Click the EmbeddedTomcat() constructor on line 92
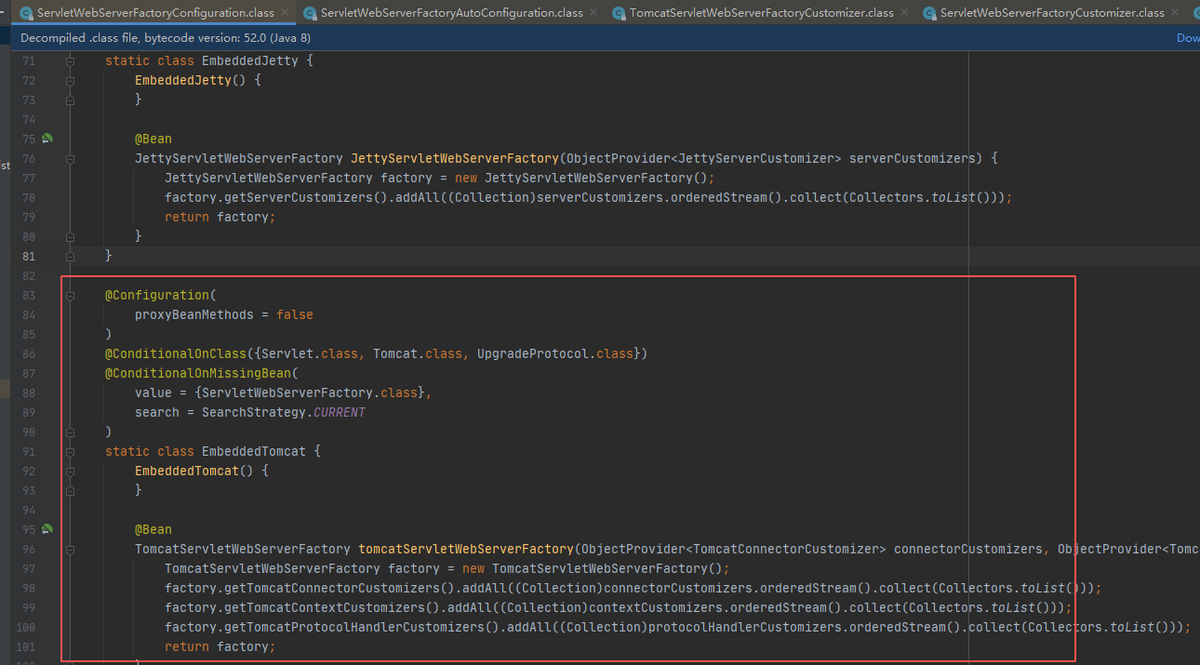The height and width of the screenshot is (665, 1200). click(194, 471)
